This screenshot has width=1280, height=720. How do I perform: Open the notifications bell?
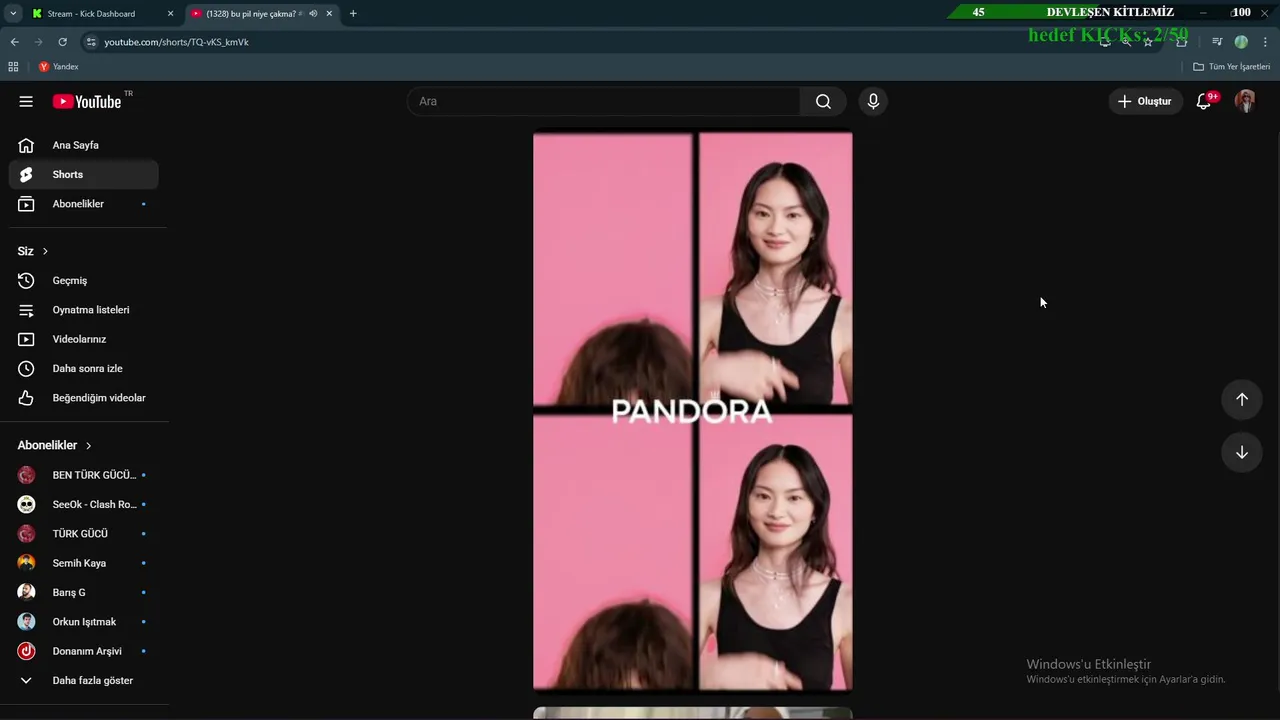coord(1204,101)
